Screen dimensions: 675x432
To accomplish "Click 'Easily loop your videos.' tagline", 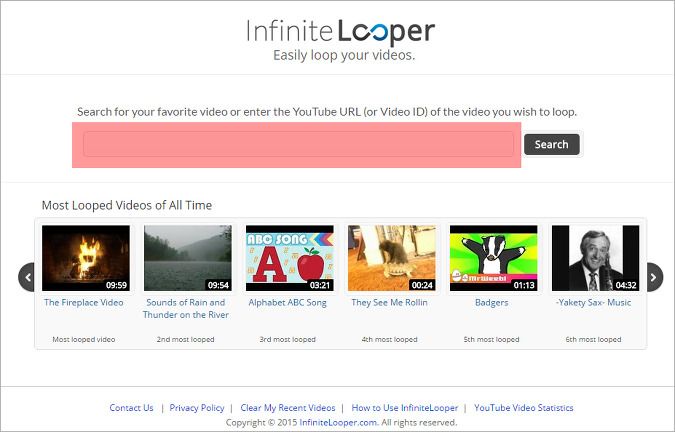I will [x=344, y=56].
